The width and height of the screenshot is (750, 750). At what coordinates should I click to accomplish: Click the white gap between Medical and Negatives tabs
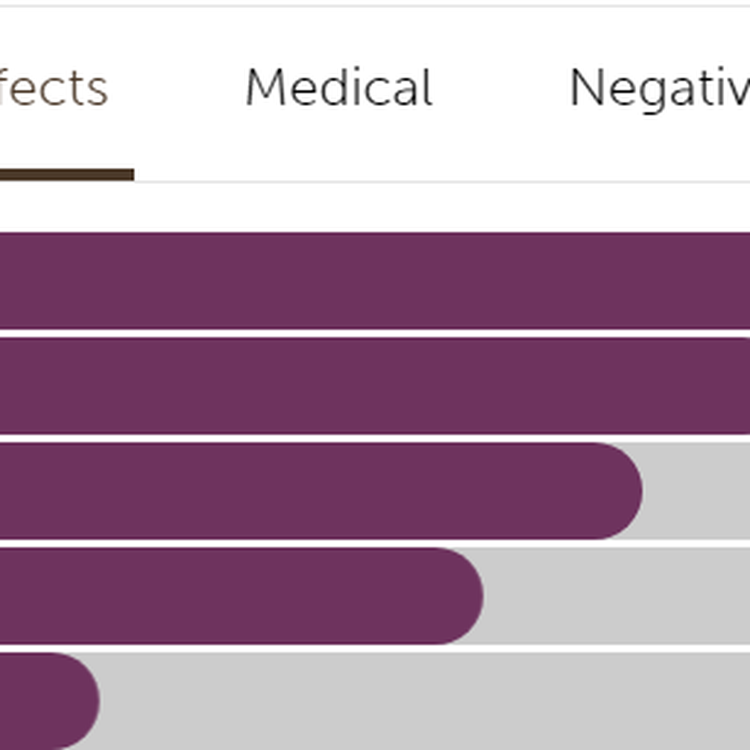click(500, 89)
